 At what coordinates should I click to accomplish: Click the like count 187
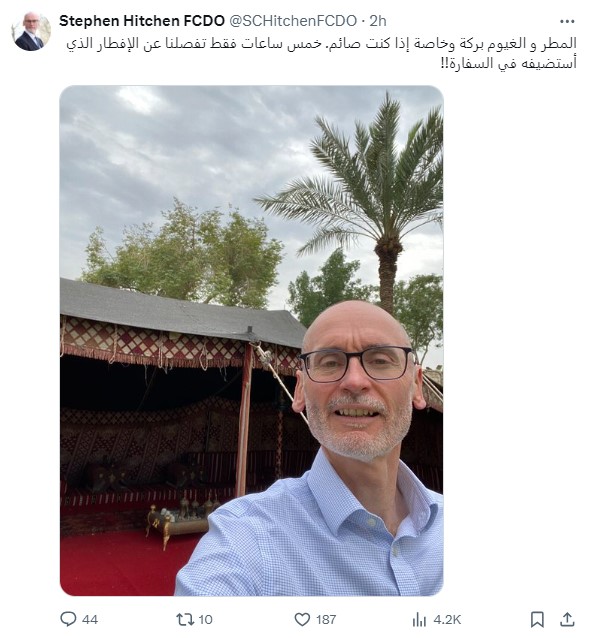[326, 620]
